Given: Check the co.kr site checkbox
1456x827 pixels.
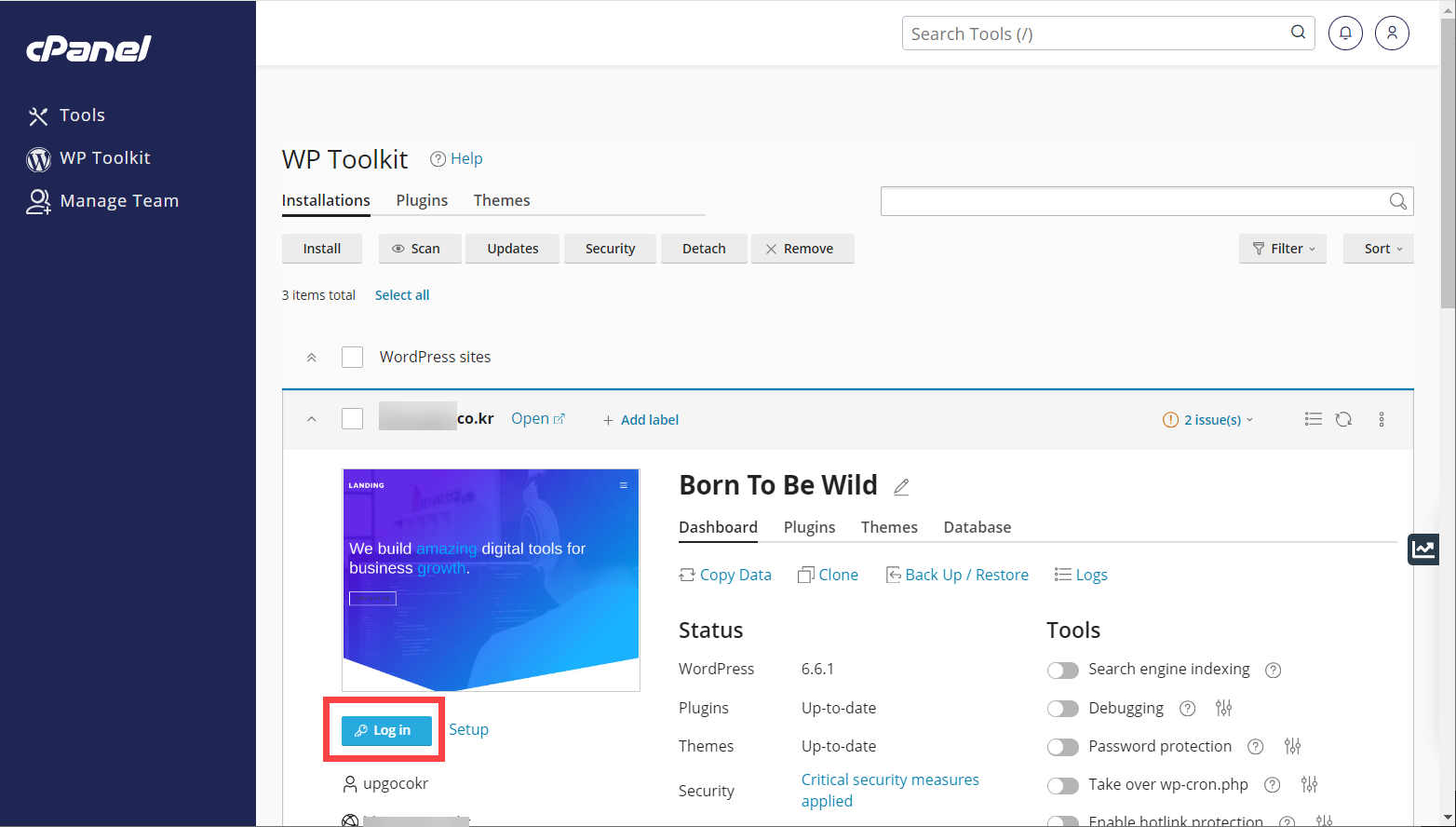Looking at the screenshot, I should [x=352, y=419].
